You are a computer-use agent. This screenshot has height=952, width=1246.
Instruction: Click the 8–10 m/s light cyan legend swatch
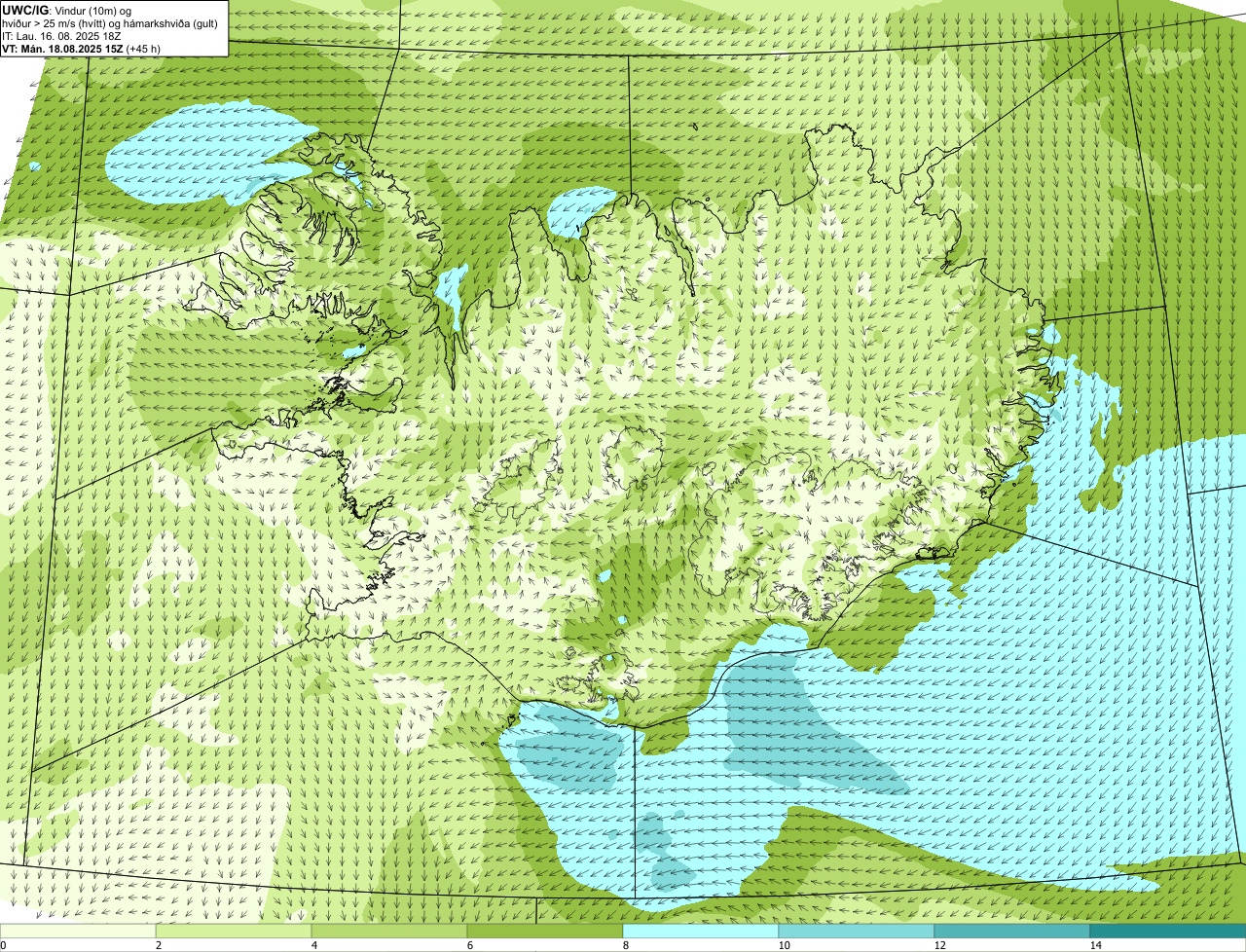(701, 931)
